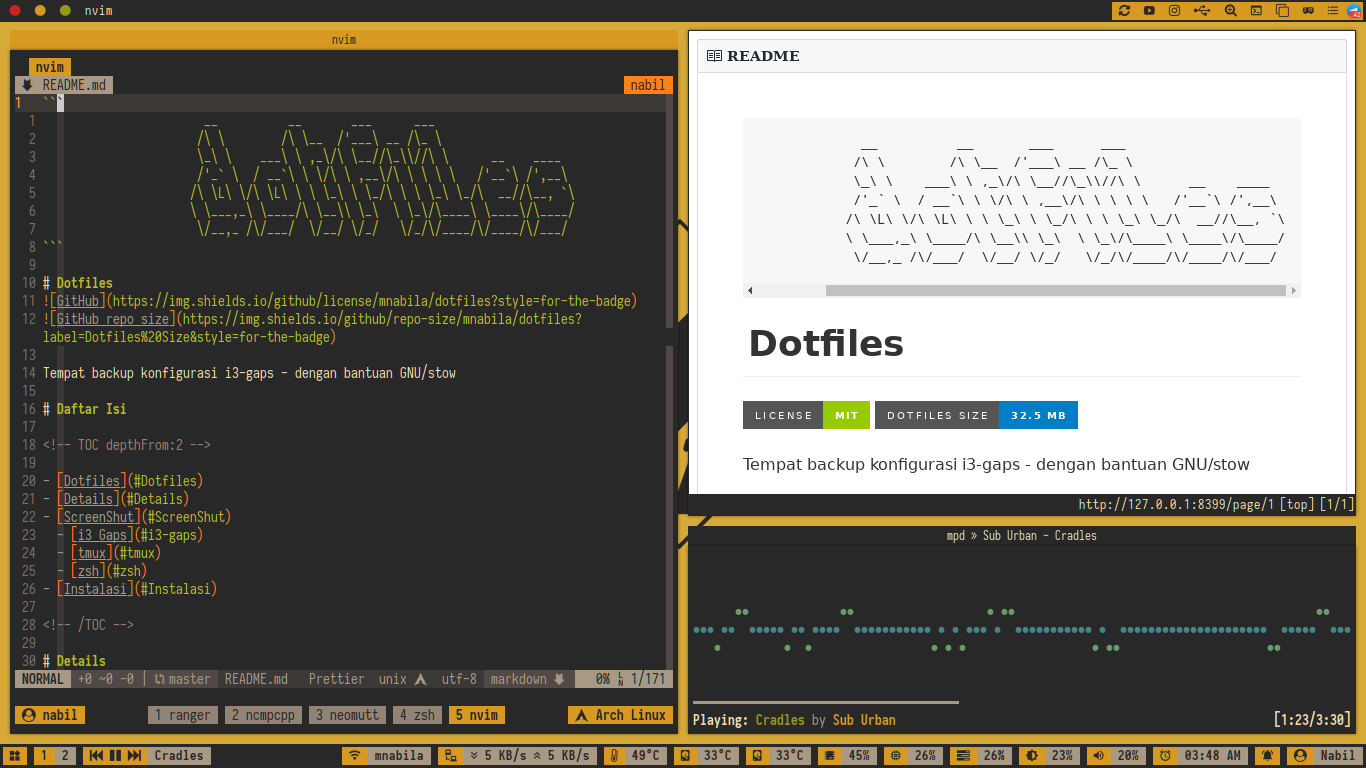Click the [ScreenShut] link on line 22

coord(99,517)
